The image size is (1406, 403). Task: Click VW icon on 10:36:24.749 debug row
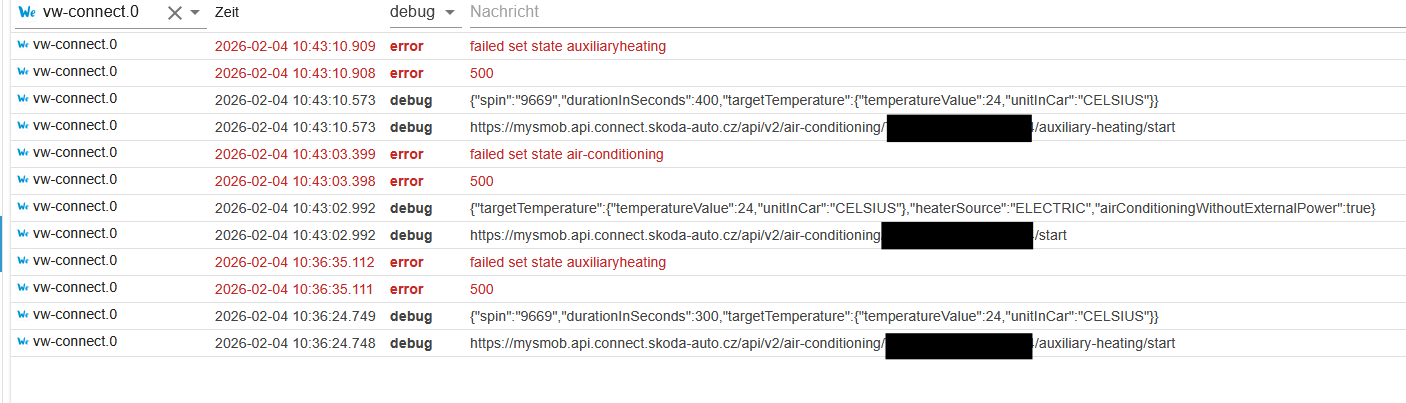(22, 316)
